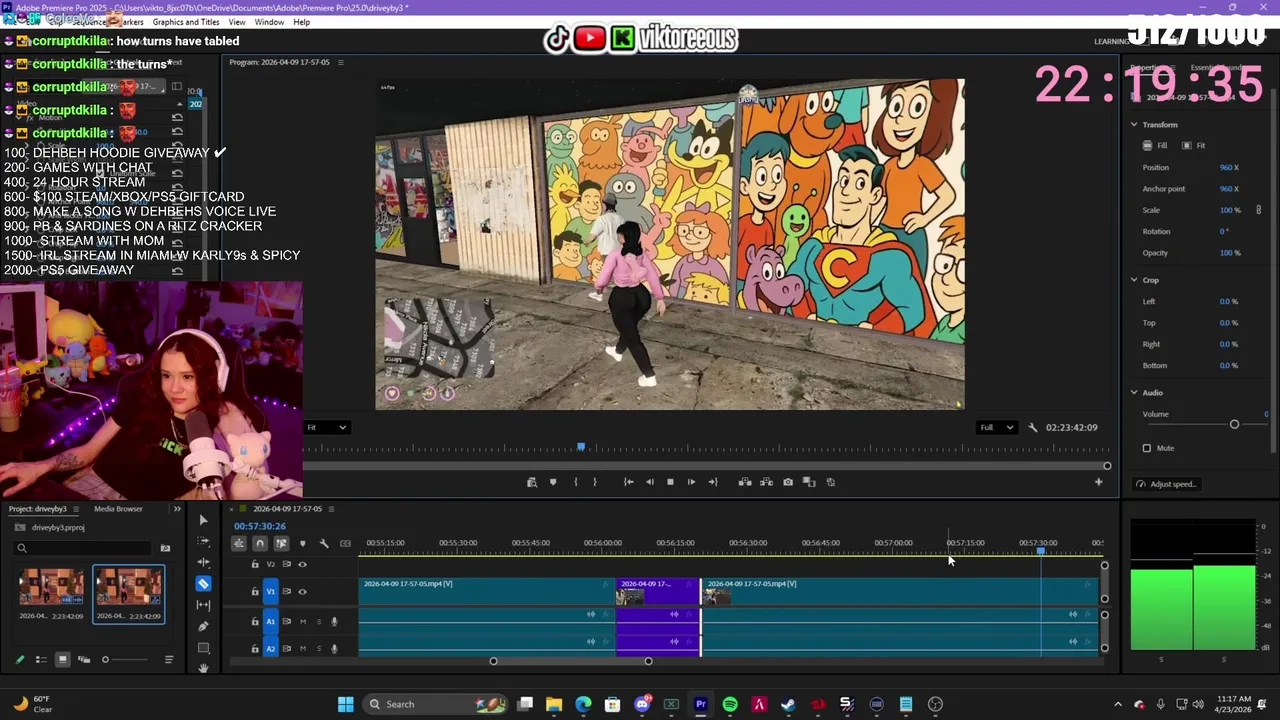
Task: Click new bin folder icon in Project panel
Action: pyautogui.click(x=165, y=548)
